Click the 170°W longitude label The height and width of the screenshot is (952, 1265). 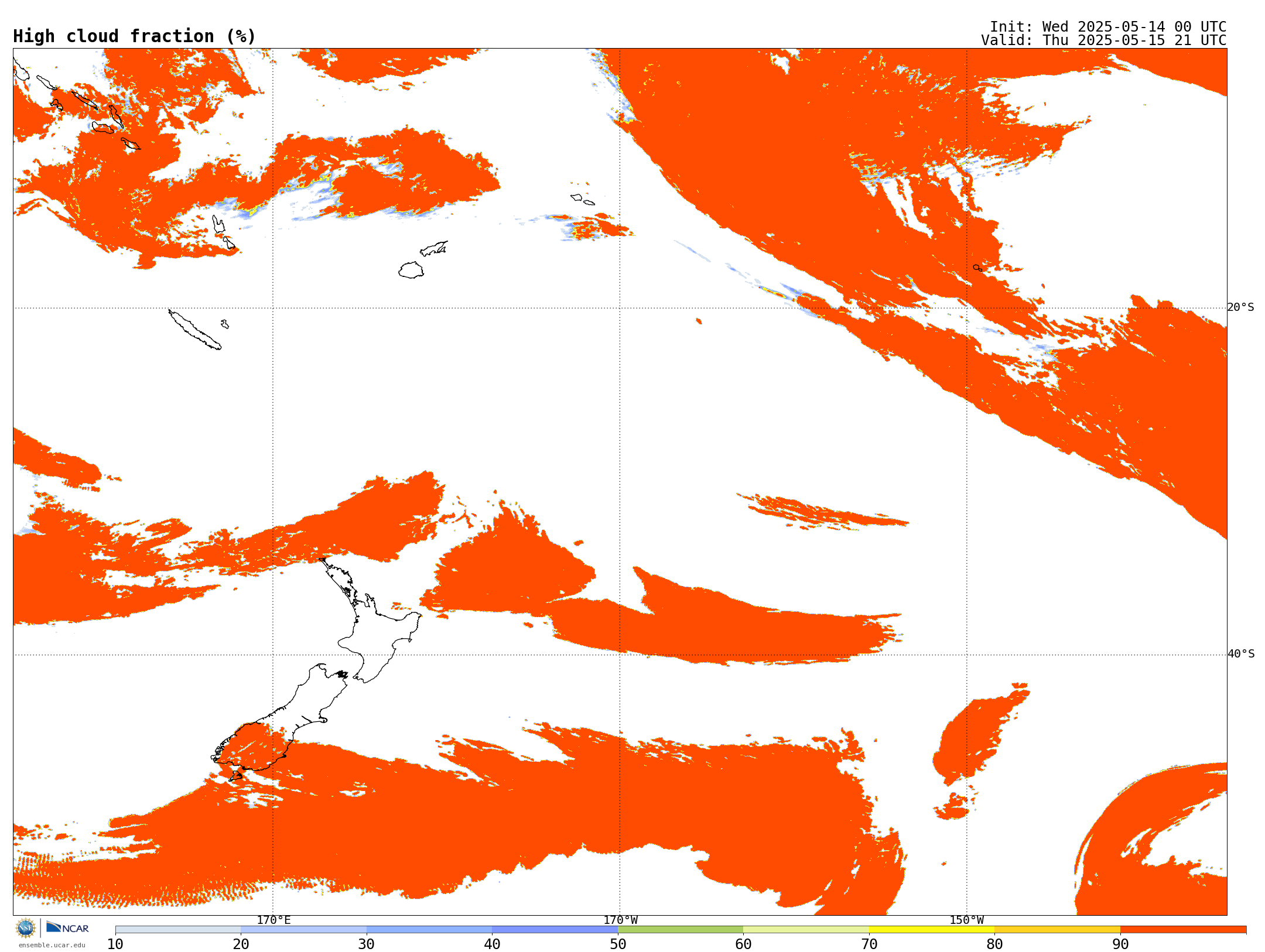(620, 920)
